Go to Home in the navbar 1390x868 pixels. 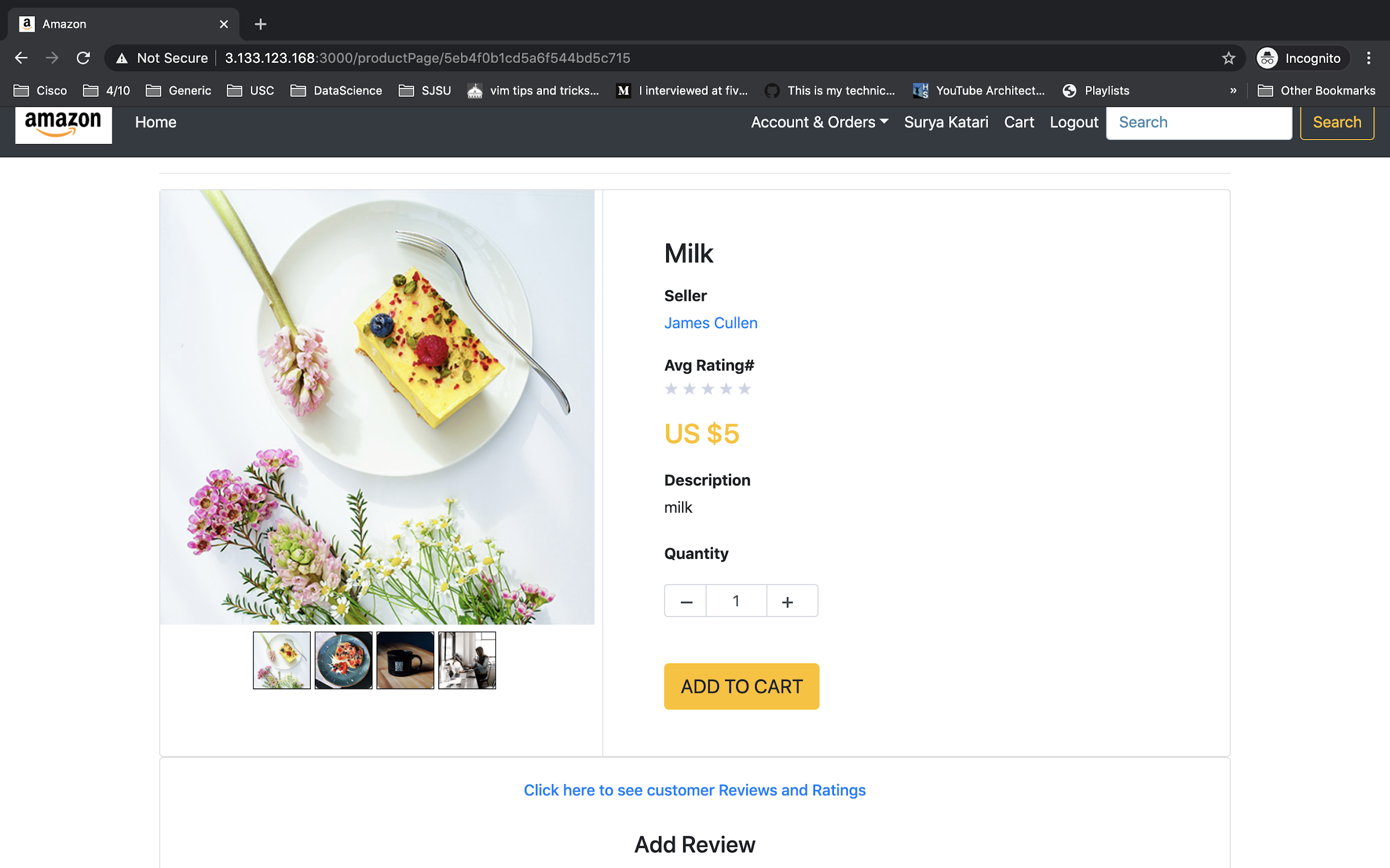point(156,122)
